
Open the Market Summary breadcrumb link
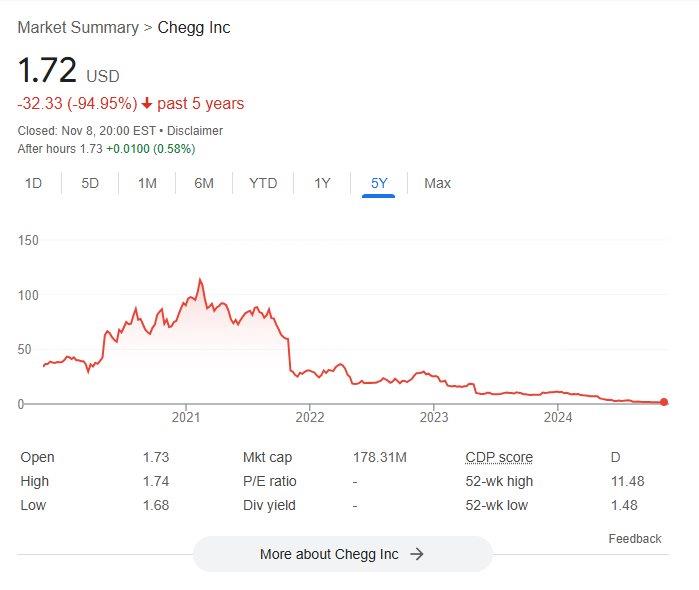tap(78, 27)
